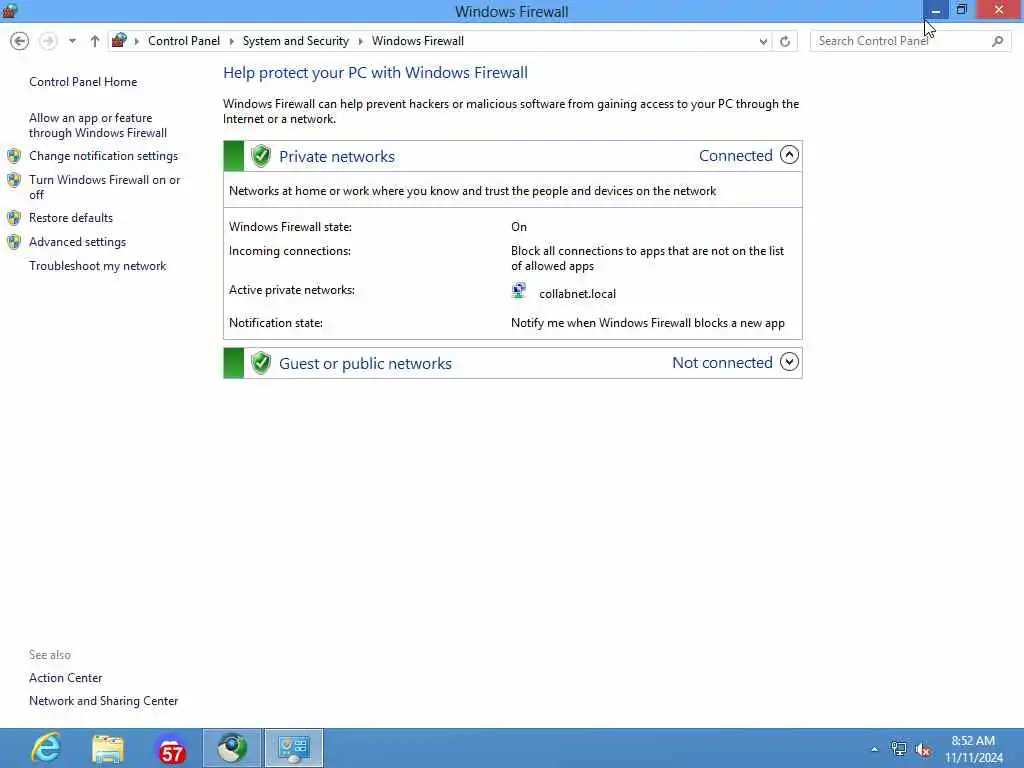The height and width of the screenshot is (768, 1024).
Task: Click the Control Panel icon in address bar
Action: coord(119,40)
